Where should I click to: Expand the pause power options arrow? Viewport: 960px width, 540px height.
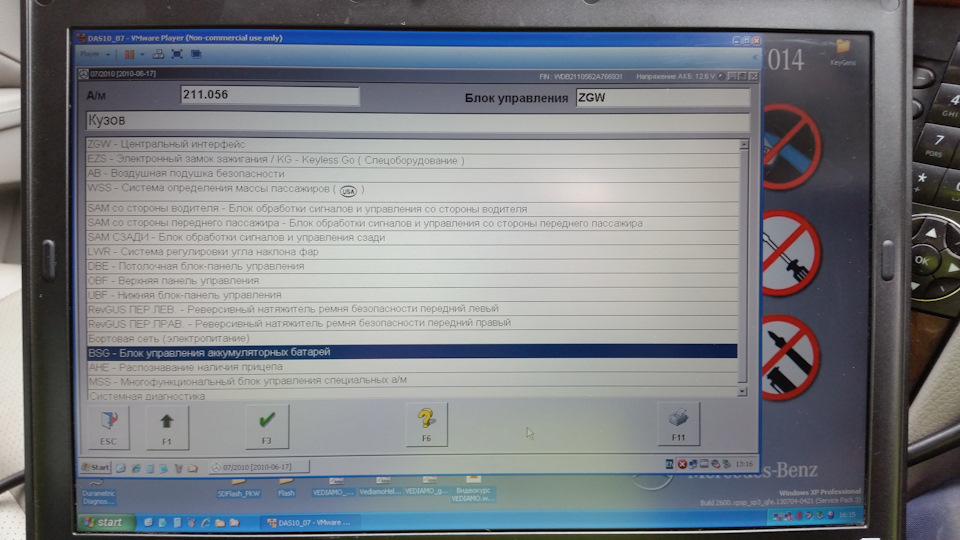pyautogui.click(x=142, y=54)
